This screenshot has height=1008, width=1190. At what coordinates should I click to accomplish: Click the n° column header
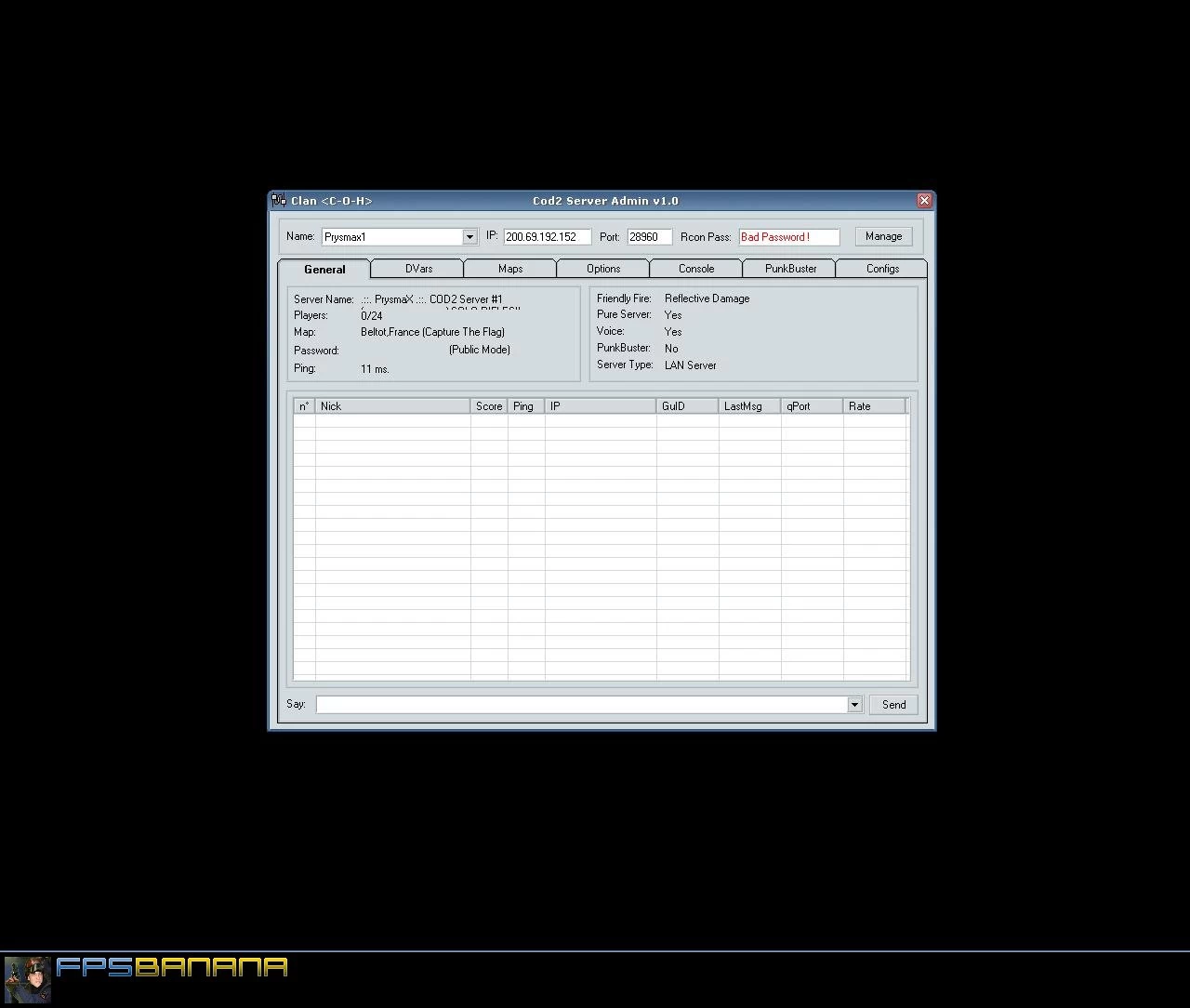click(x=304, y=406)
